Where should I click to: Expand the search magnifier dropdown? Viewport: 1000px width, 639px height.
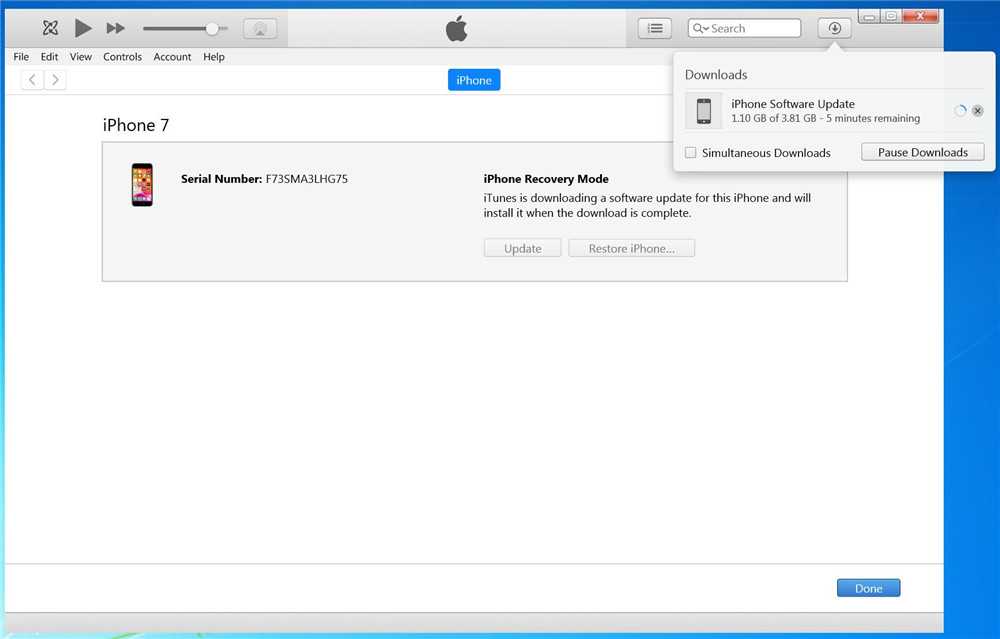[700, 29]
